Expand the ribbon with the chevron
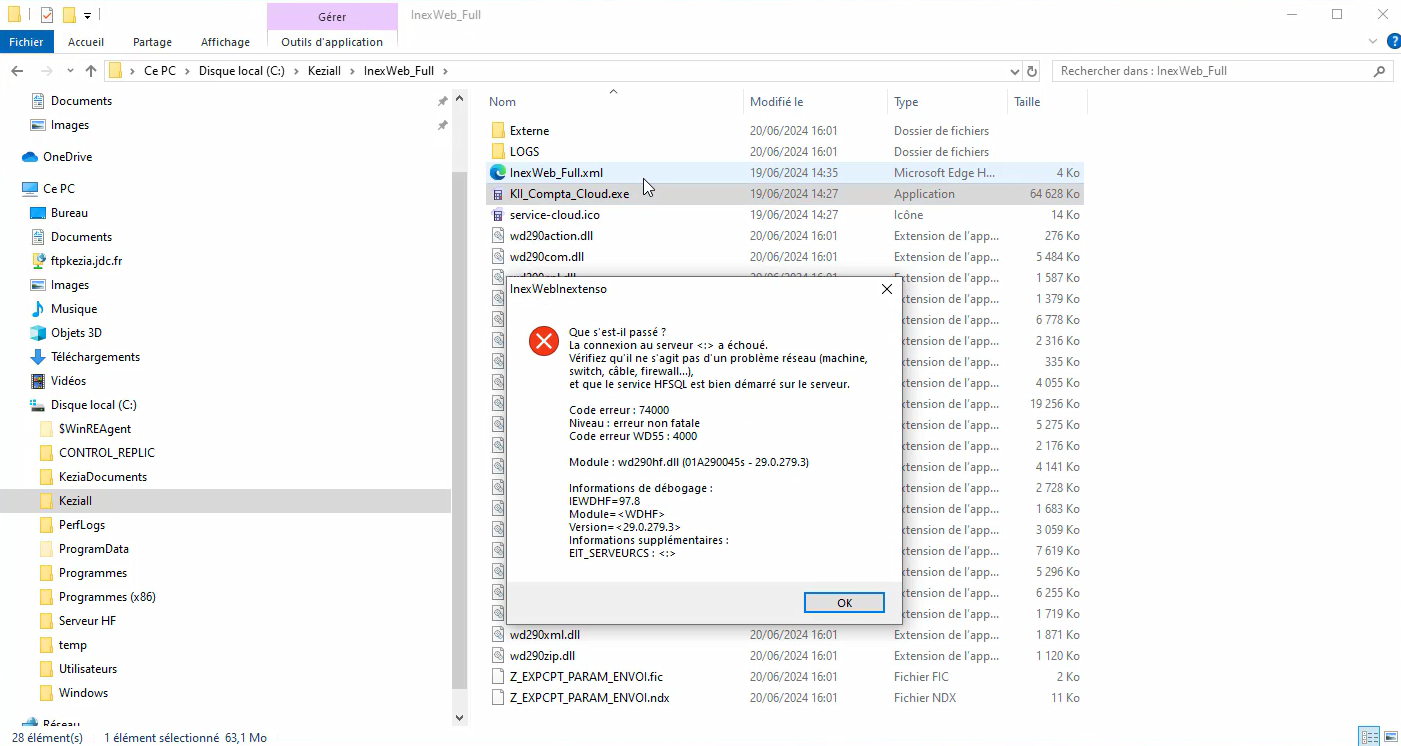The width and height of the screenshot is (1401, 746). (x=1373, y=41)
